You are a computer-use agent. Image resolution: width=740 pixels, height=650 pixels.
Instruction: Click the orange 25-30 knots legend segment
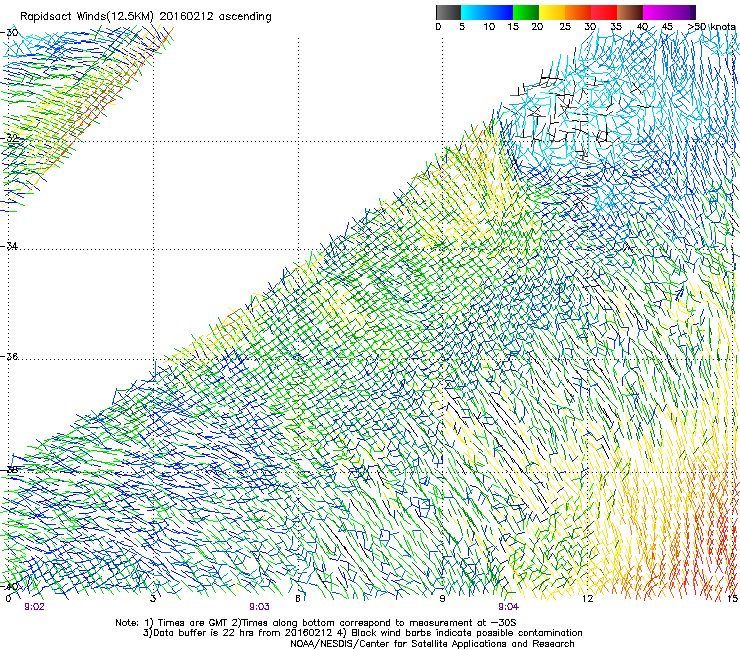[578, 12]
